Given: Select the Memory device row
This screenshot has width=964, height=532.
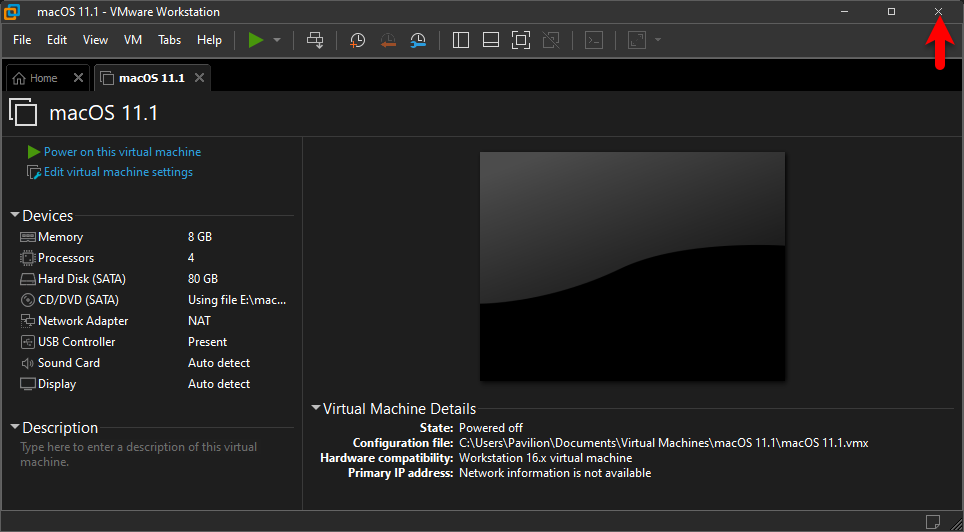Looking at the screenshot, I should point(157,237).
